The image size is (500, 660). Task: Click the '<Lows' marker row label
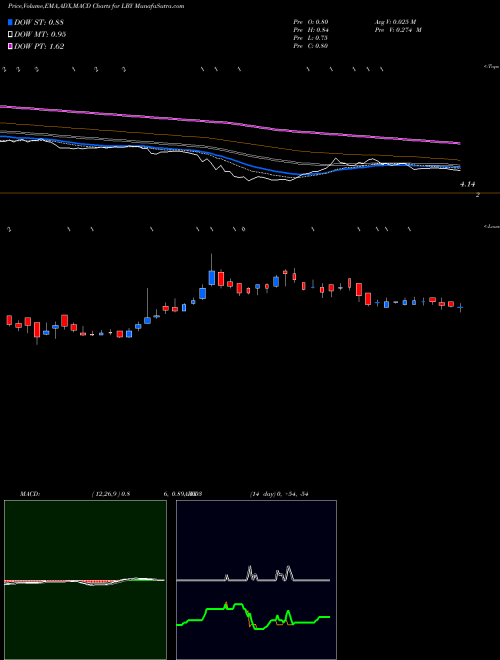click(491, 226)
